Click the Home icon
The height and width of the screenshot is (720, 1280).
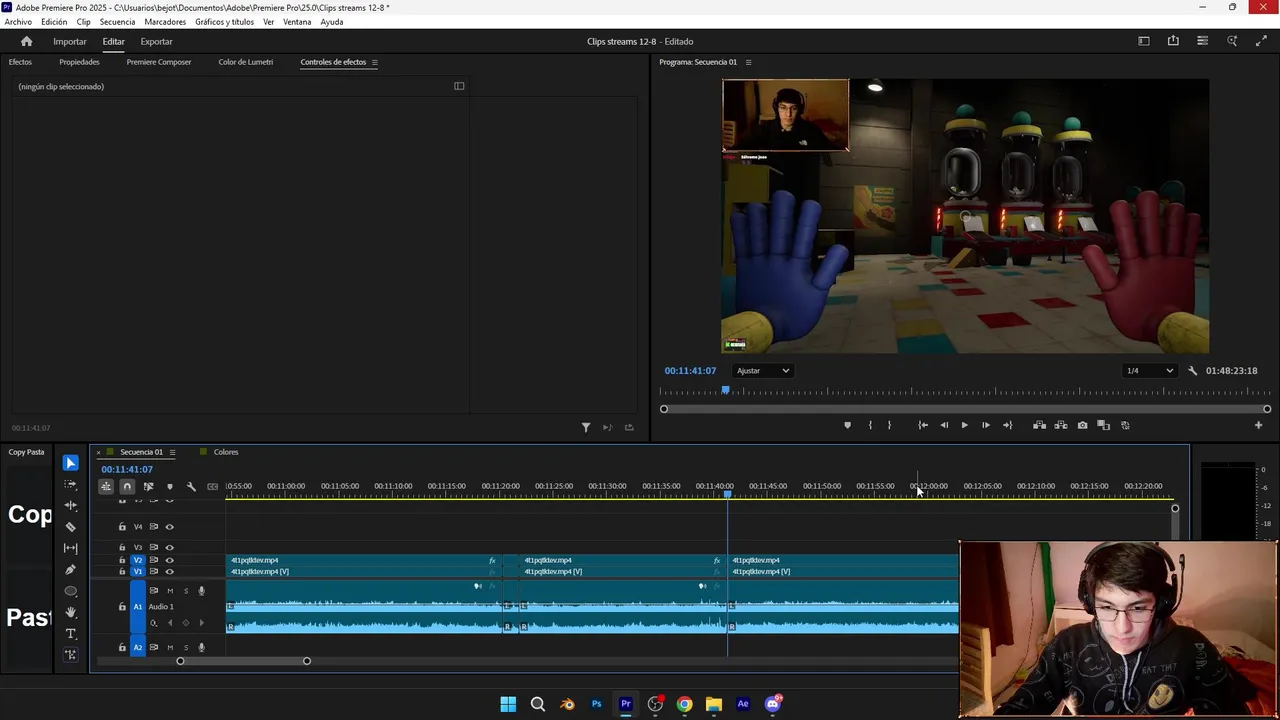pyautogui.click(x=27, y=41)
